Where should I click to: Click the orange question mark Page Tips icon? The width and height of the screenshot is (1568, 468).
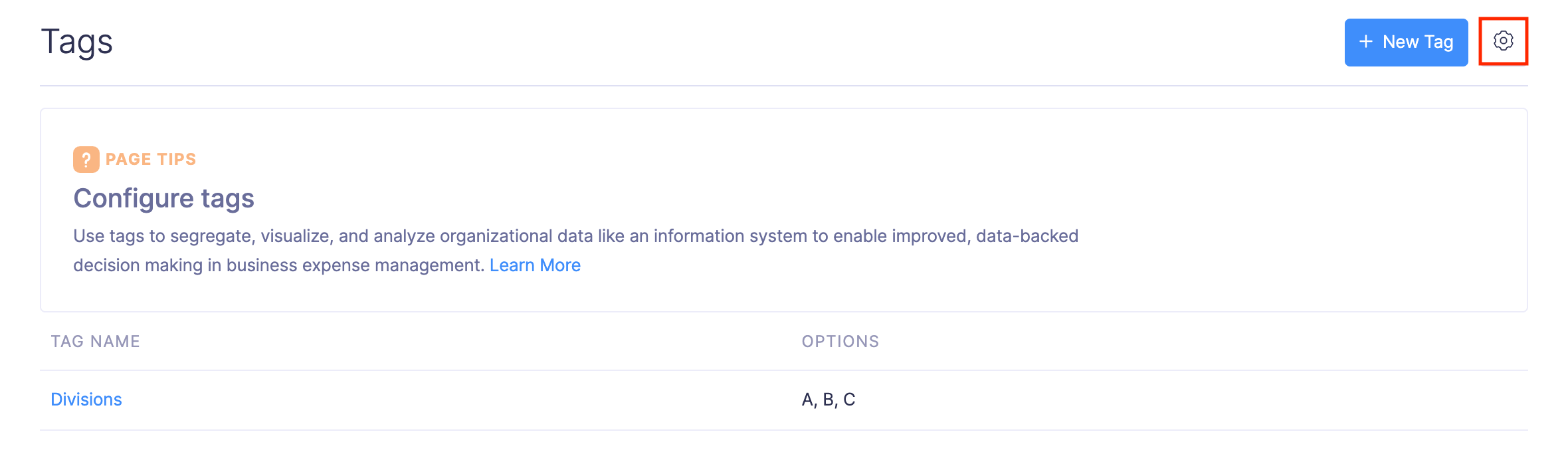[x=86, y=160]
